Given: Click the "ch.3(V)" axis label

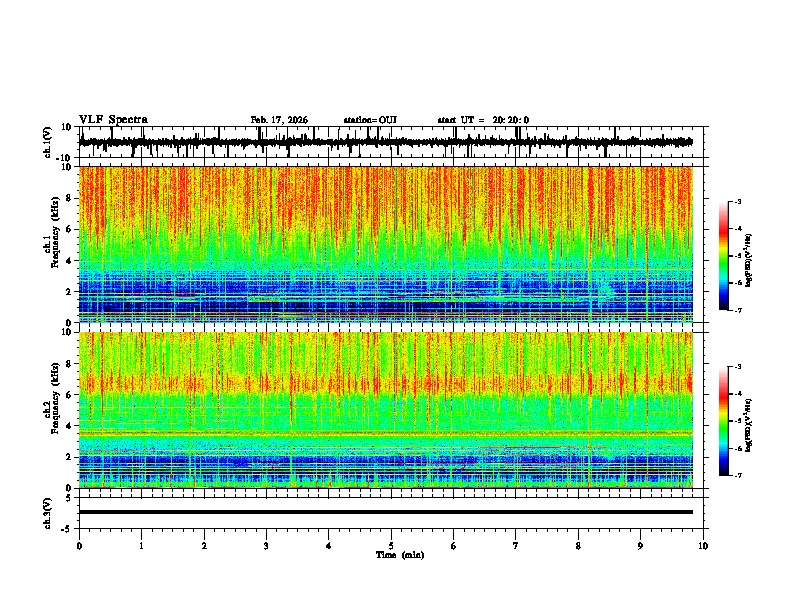Looking at the screenshot, I should click(x=48, y=513).
